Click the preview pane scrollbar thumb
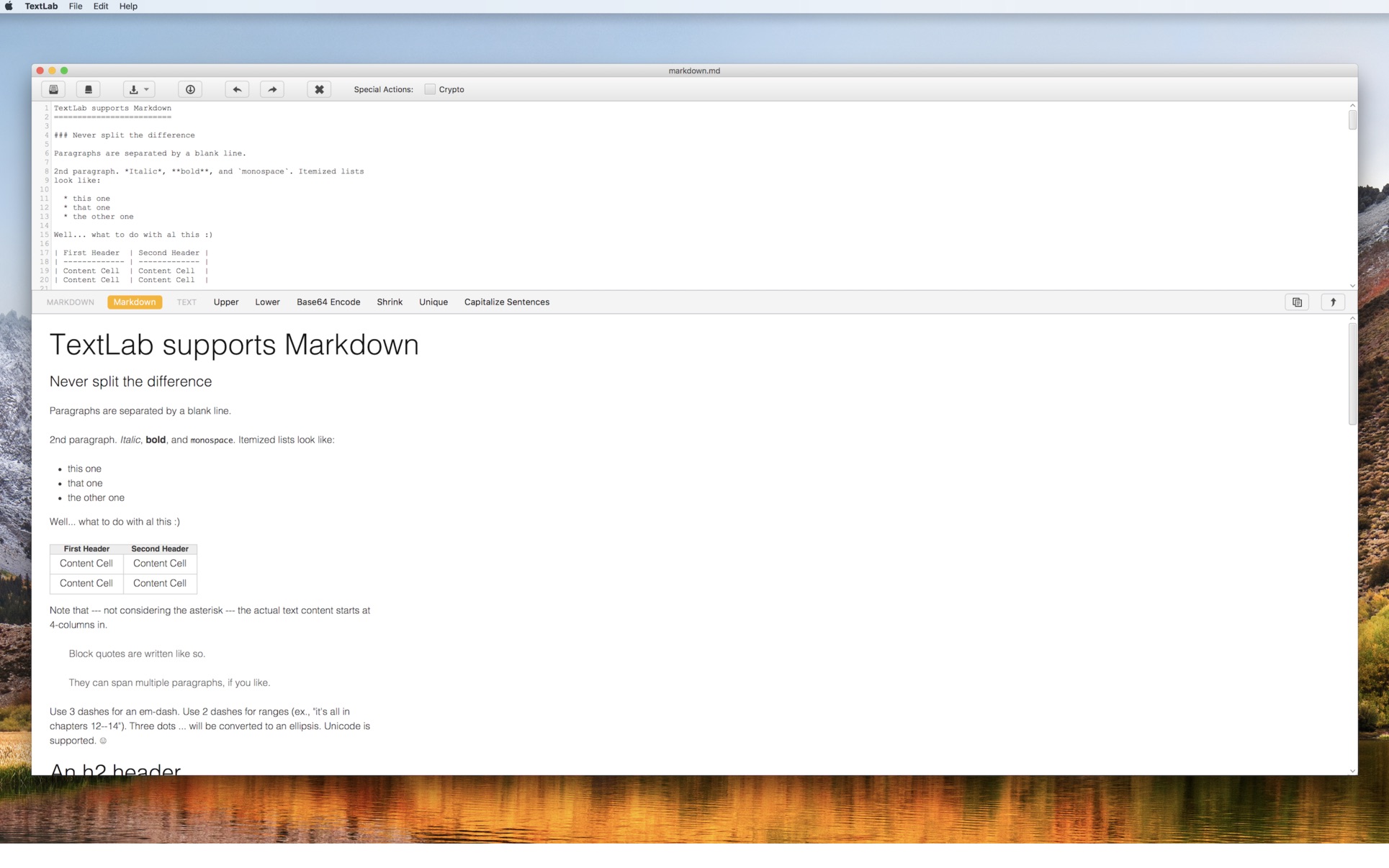The height and width of the screenshot is (868, 1389). tap(1352, 374)
